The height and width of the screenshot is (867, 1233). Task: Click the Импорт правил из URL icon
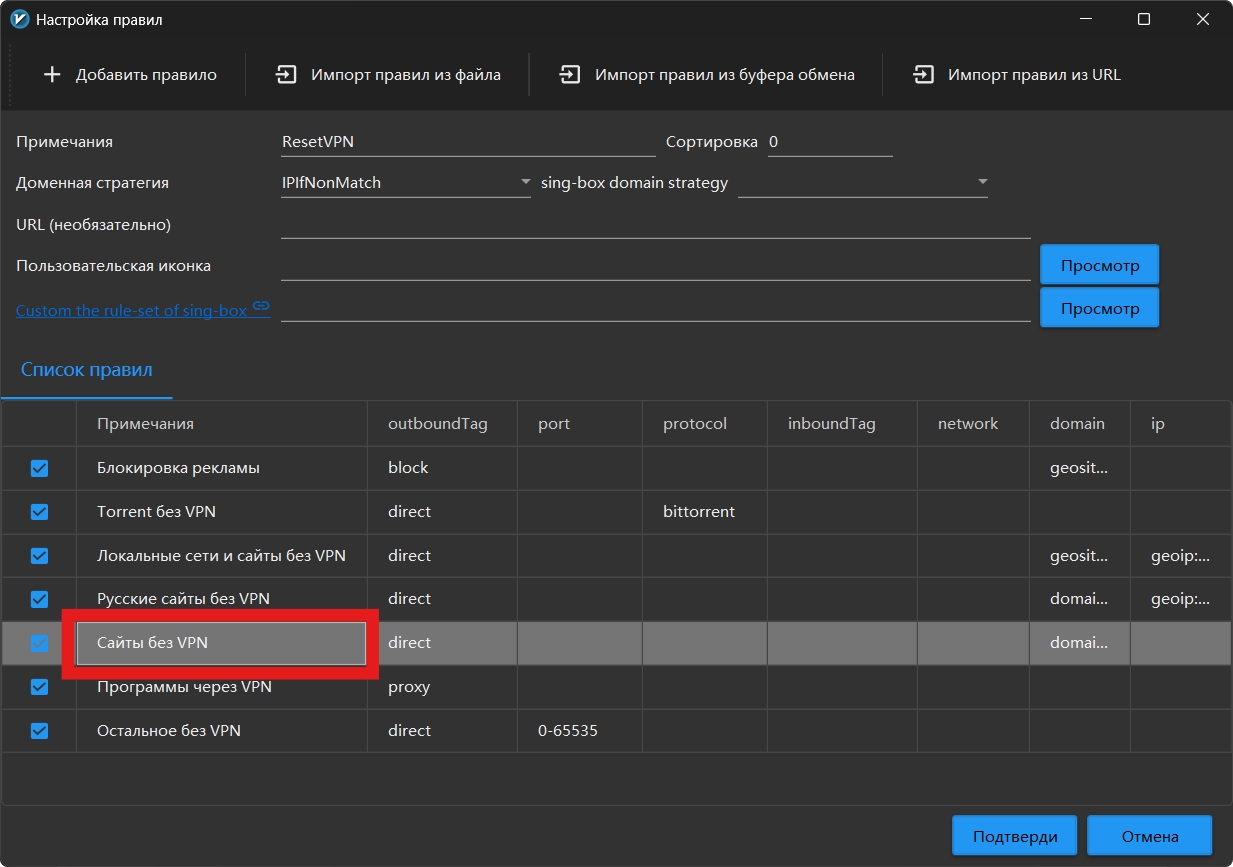pos(923,75)
